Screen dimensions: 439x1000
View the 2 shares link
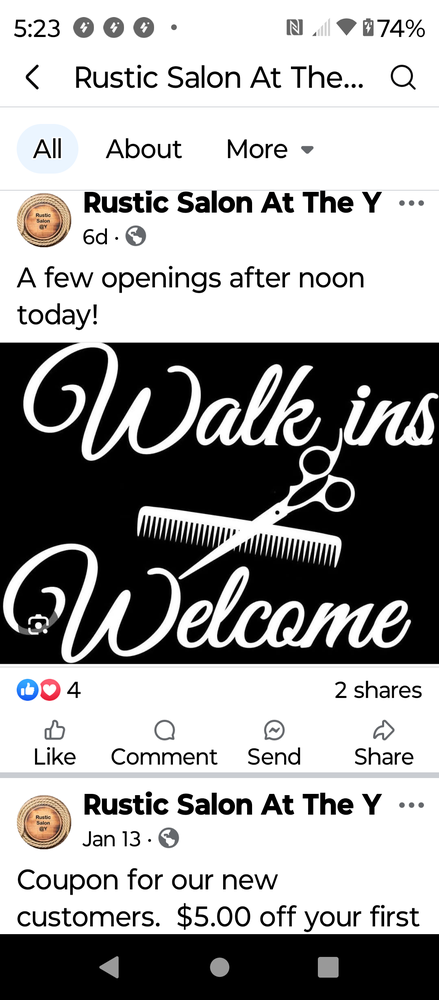378,689
